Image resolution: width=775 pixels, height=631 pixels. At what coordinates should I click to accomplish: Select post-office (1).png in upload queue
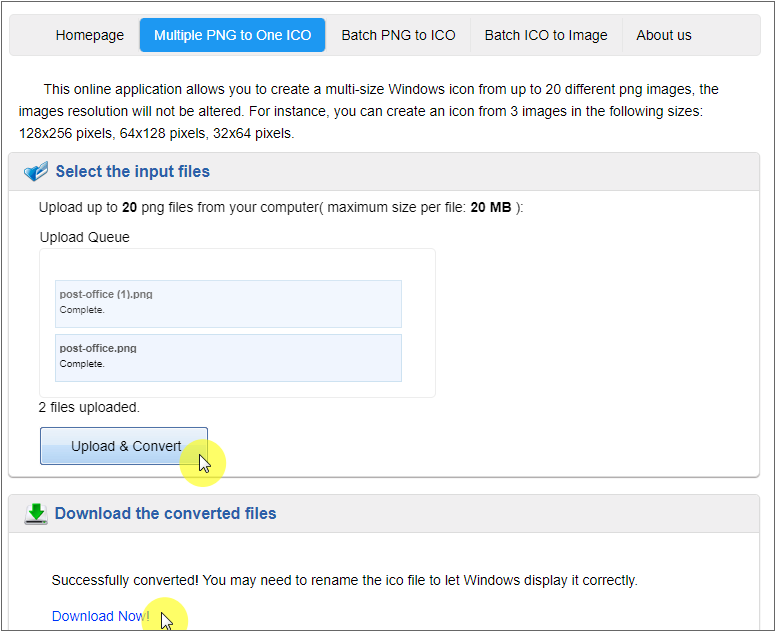(106, 294)
